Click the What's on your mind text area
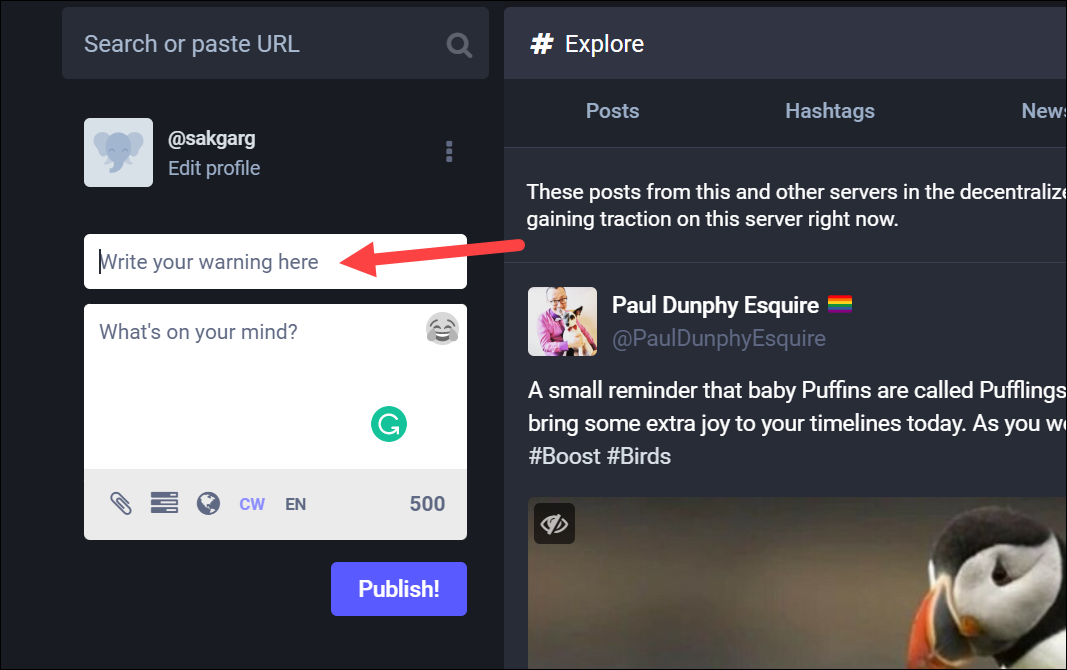The height and width of the screenshot is (670, 1067). (x=276, y=386)
